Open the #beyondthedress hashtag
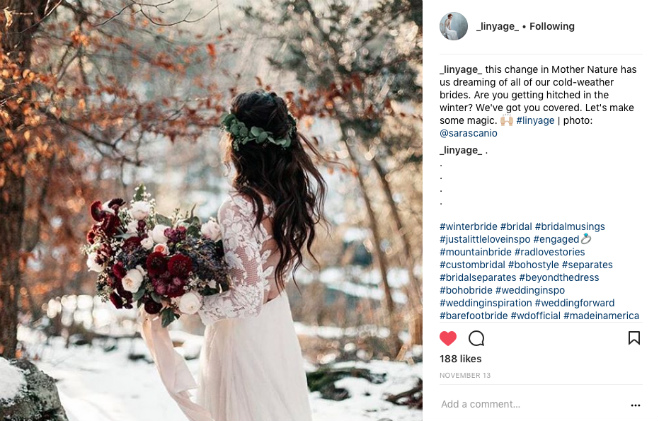The width and height of the screenshot is (659, 421). [x=559, y=277]
